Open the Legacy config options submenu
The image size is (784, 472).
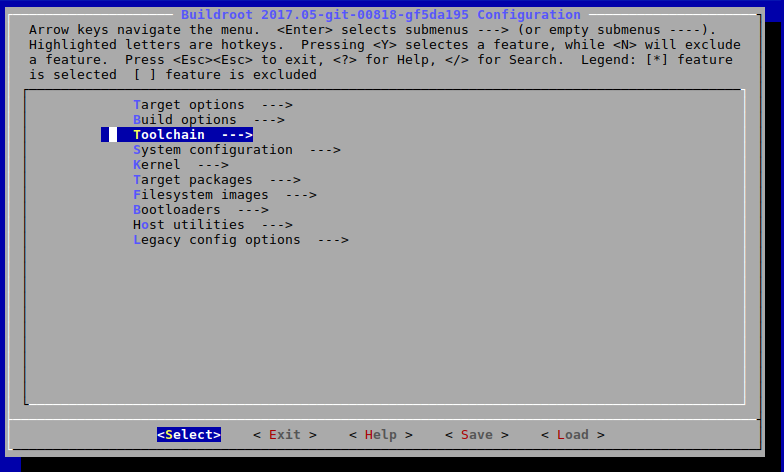(241, 240)
